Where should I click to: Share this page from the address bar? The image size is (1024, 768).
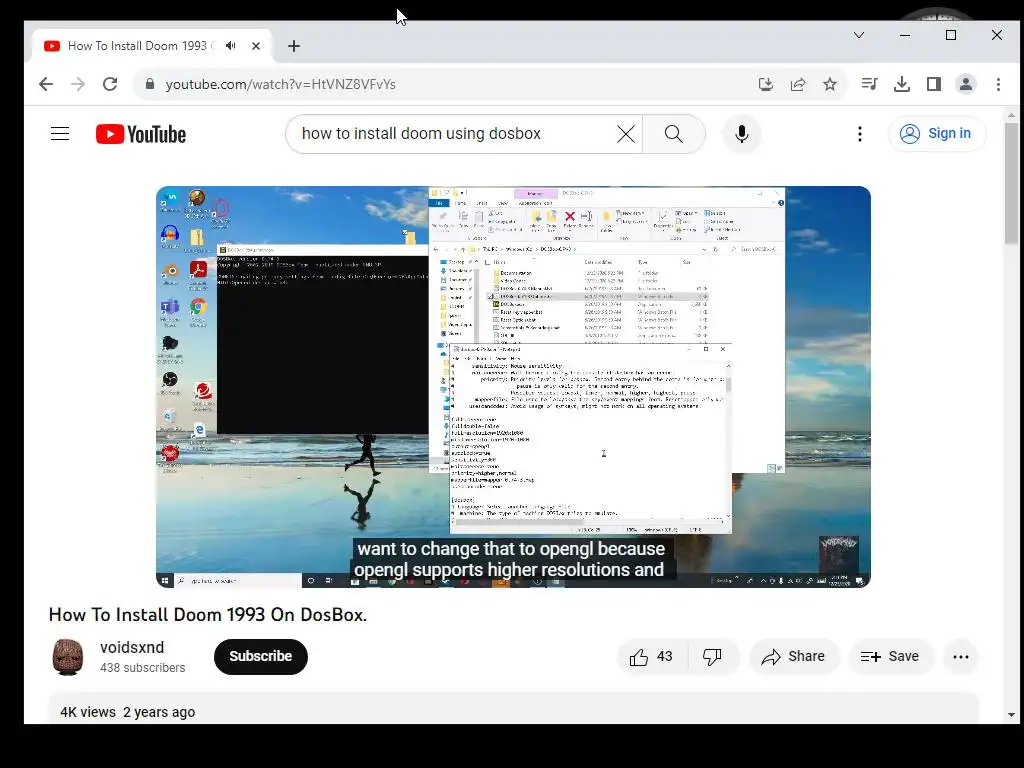(797, 84)
